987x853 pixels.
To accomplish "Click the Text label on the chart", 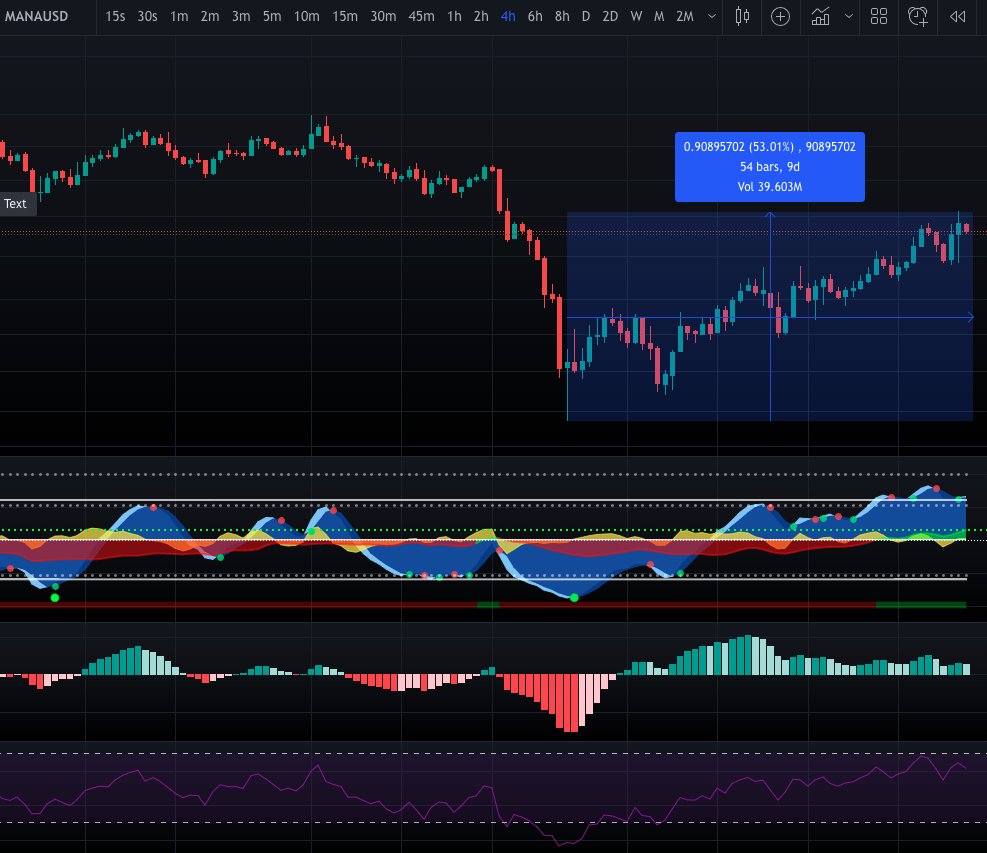I will (15, 203).
